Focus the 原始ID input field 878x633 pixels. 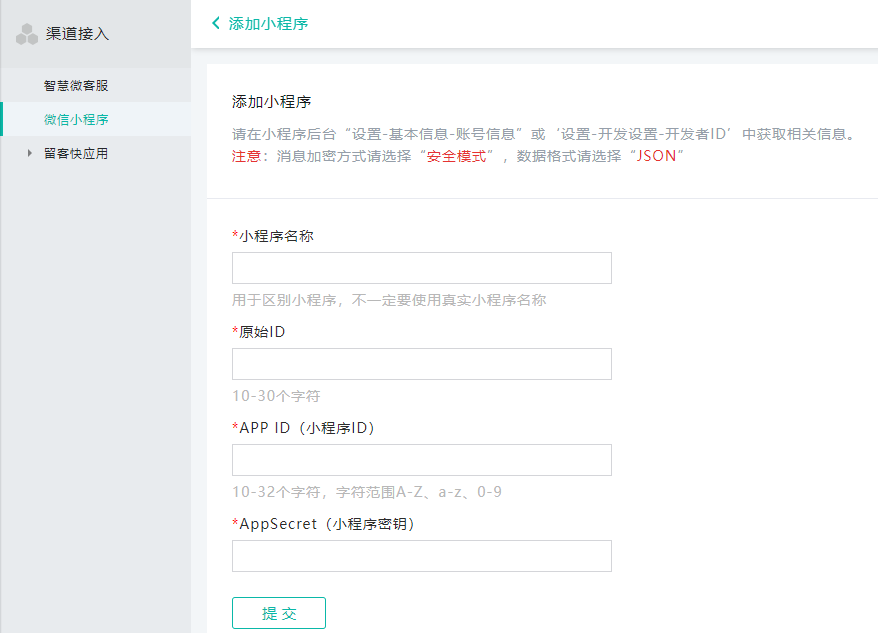(x=421, y=364)
